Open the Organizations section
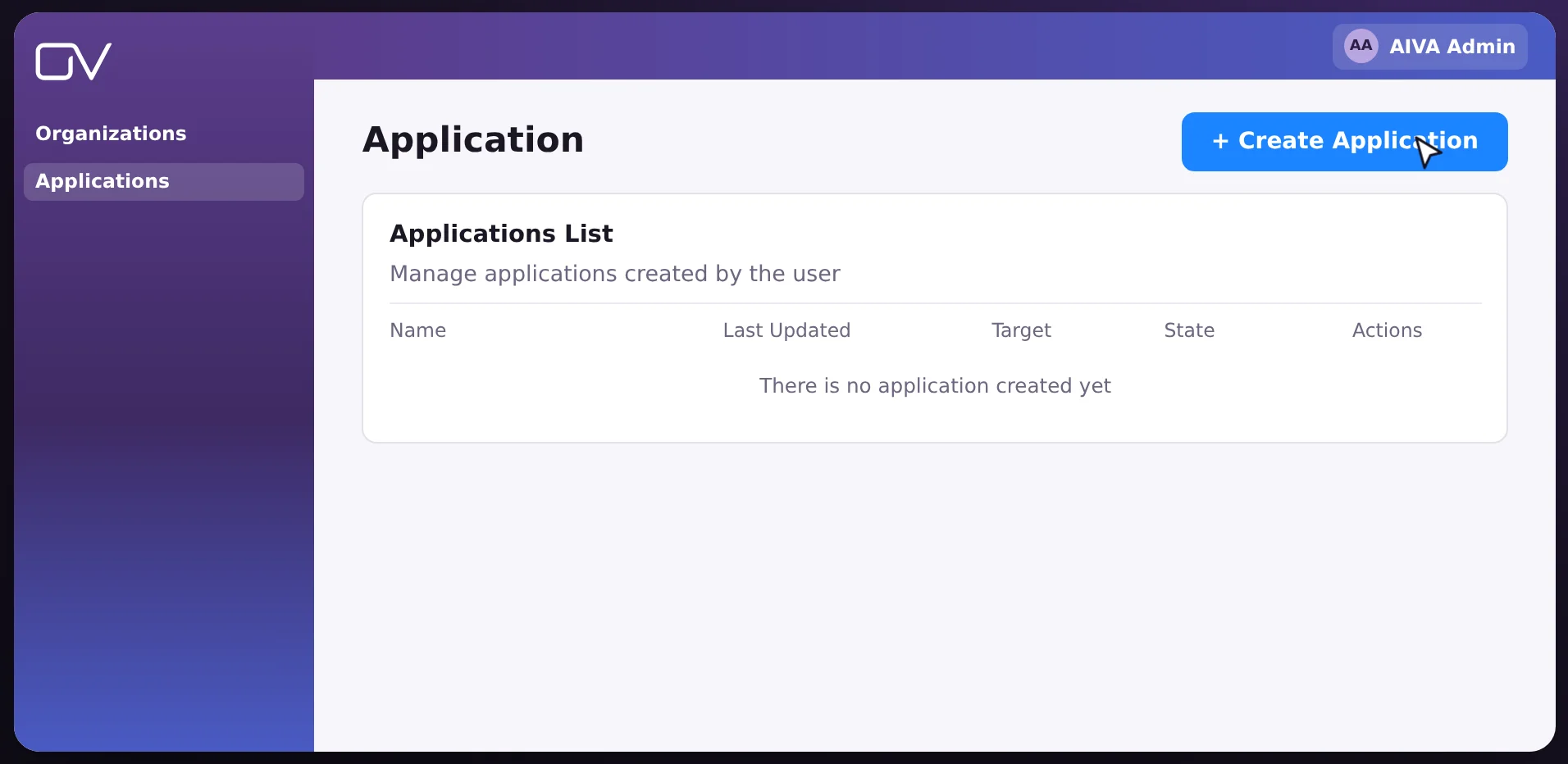 111,134
